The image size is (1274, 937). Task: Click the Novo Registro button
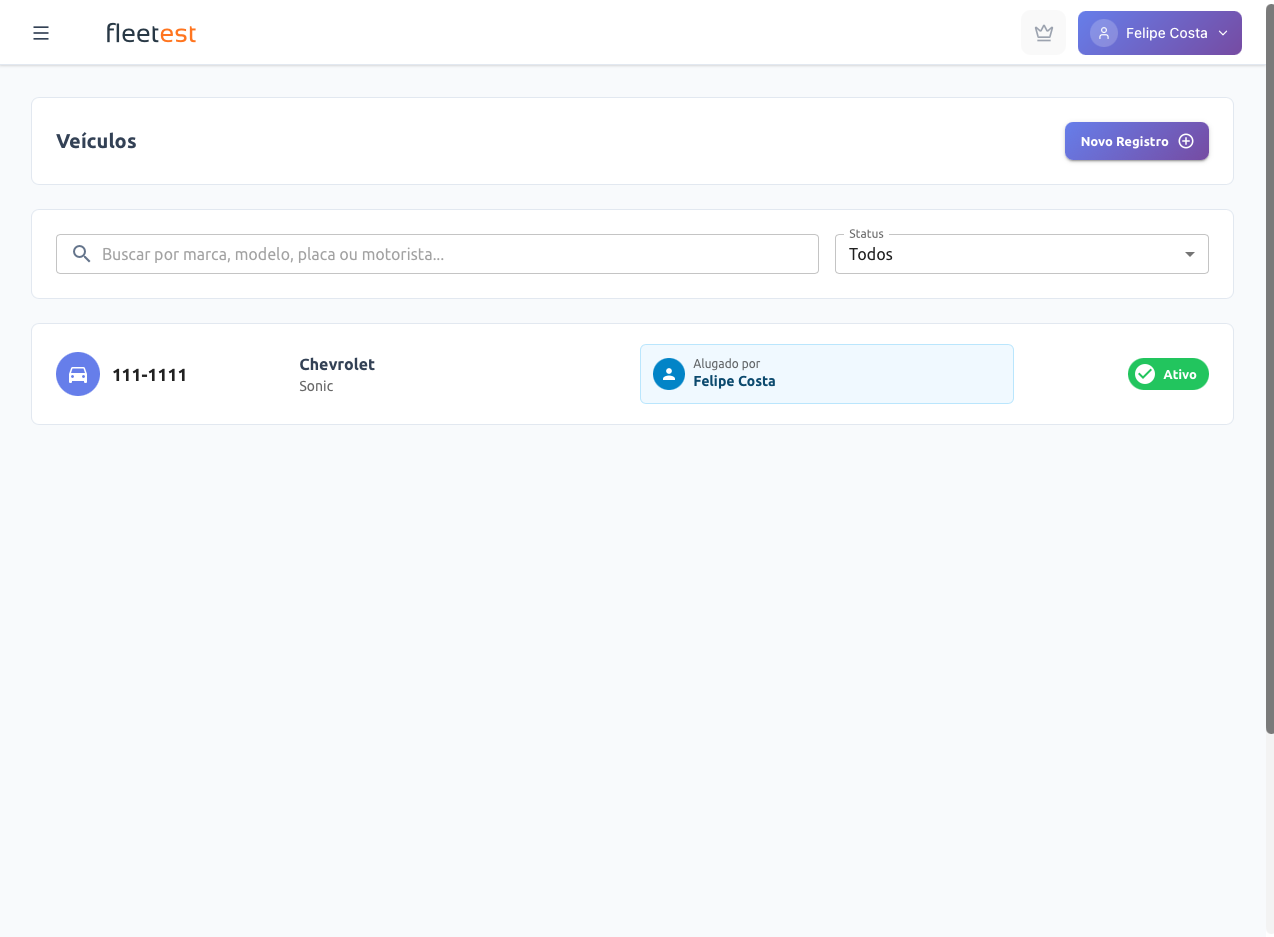[x=1124, y=141]
